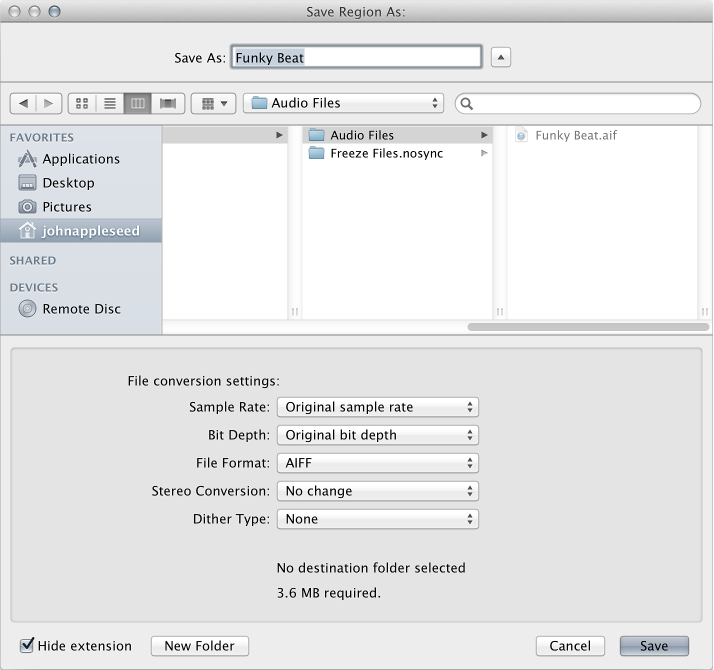Open Applications in the sidebar
The width and height of the screenshot is (714, 670).
tap(81, 159)
